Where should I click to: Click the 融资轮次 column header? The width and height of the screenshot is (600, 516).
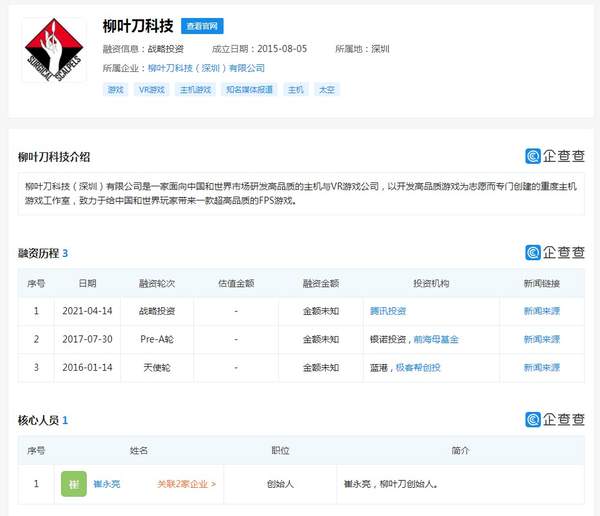pos(157,283)
